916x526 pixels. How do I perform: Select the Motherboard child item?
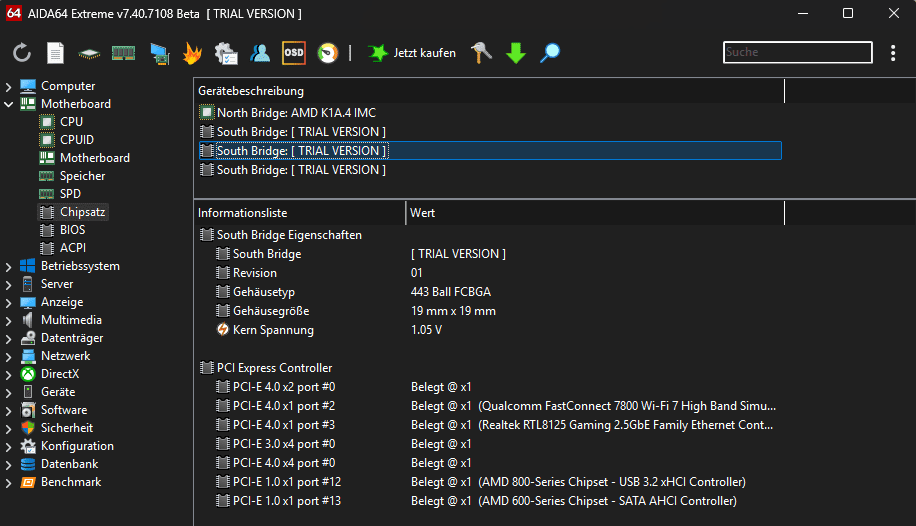point(95,158)
